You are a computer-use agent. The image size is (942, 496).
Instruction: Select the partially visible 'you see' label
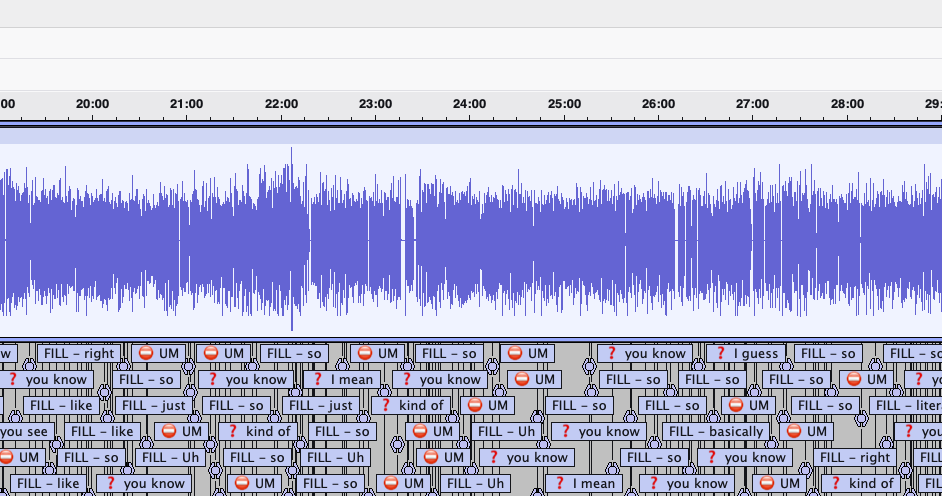point(24,432)
